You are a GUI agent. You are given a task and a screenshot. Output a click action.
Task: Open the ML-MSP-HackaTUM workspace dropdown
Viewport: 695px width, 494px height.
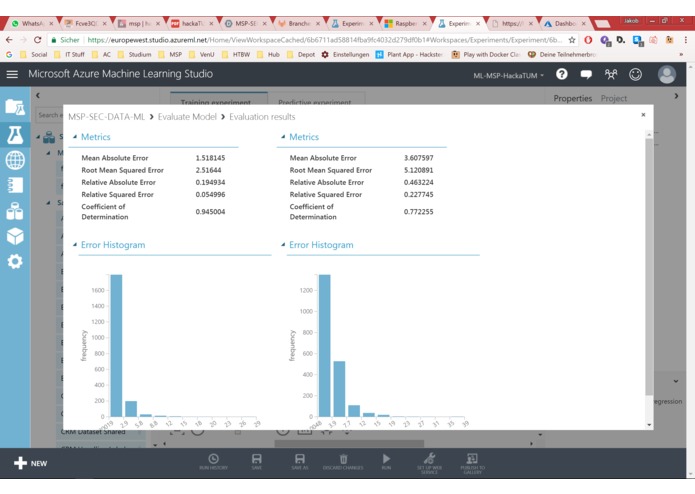(508, 76)
